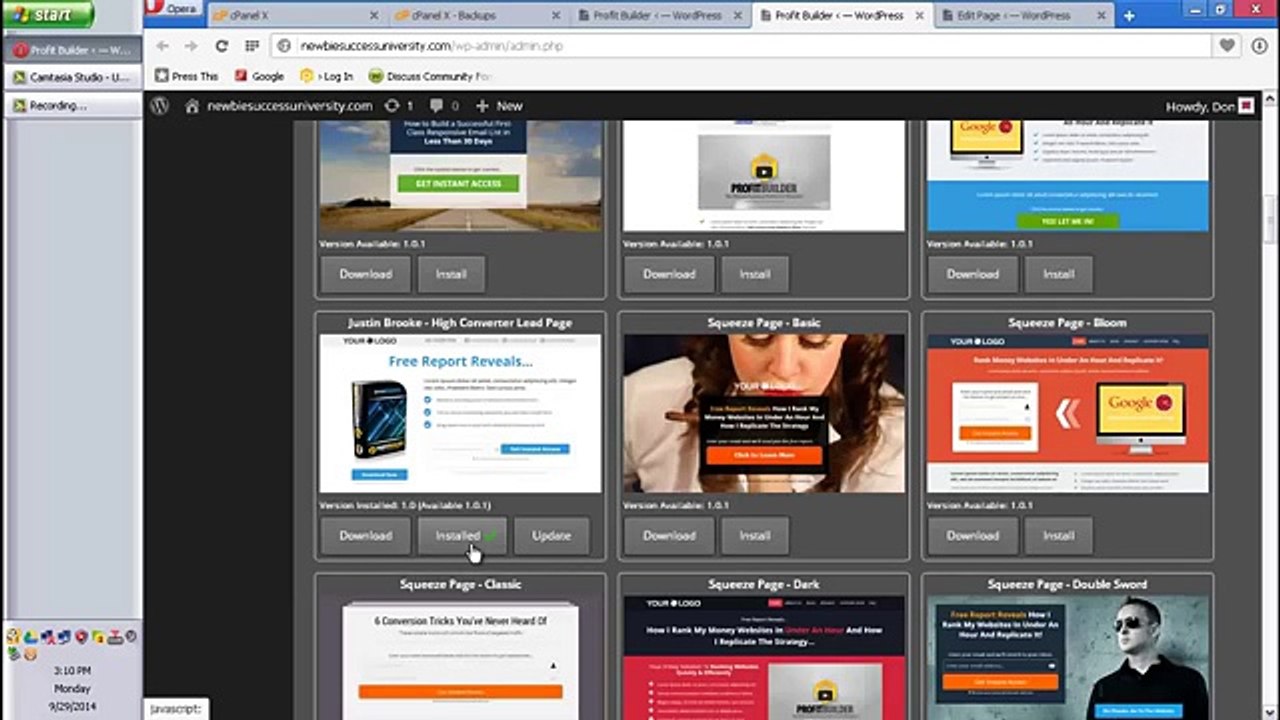Install the Squeeze Page - Bloom template

tap(1059, 536)
